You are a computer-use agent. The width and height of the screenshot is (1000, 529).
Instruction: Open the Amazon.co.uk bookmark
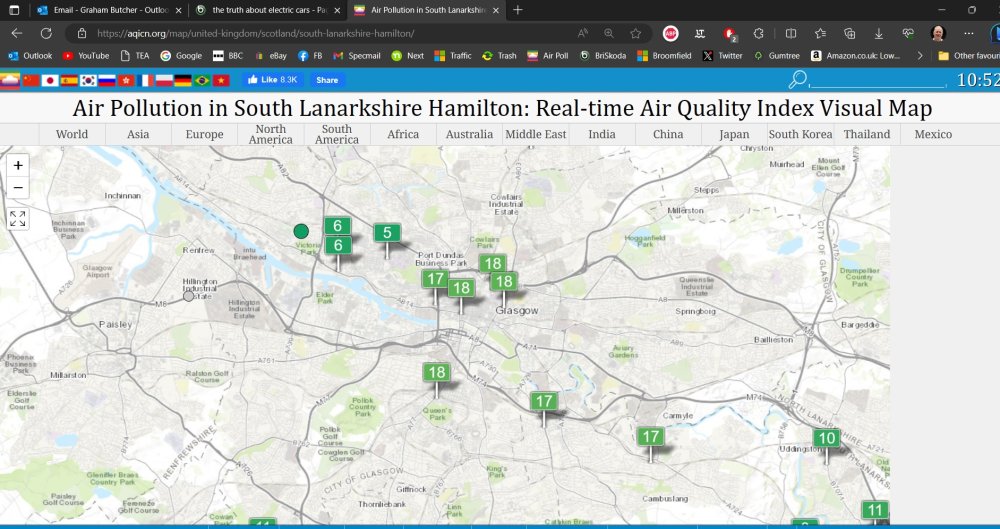[x=856, y=56]
